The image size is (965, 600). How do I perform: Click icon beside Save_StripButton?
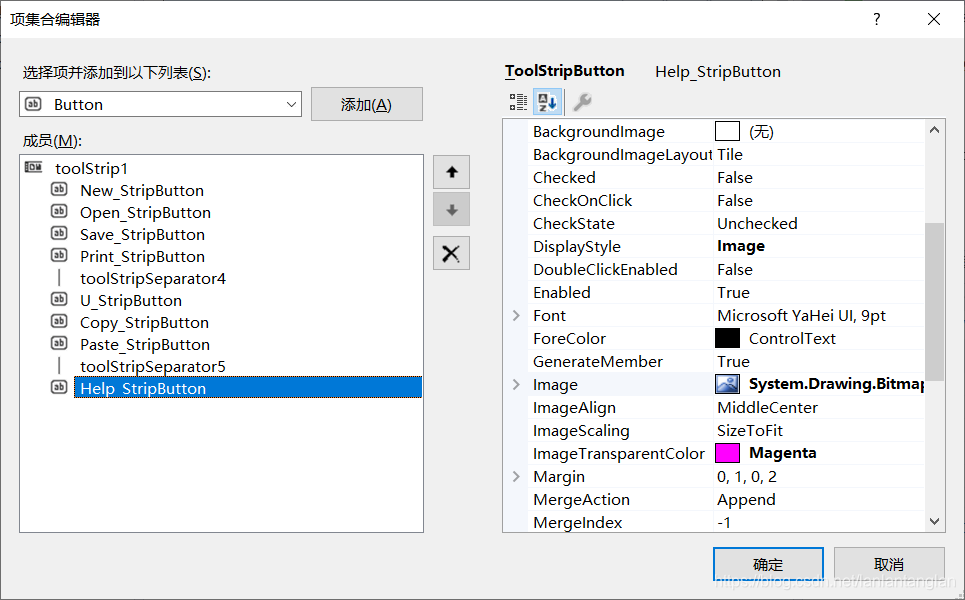point(59,233)
